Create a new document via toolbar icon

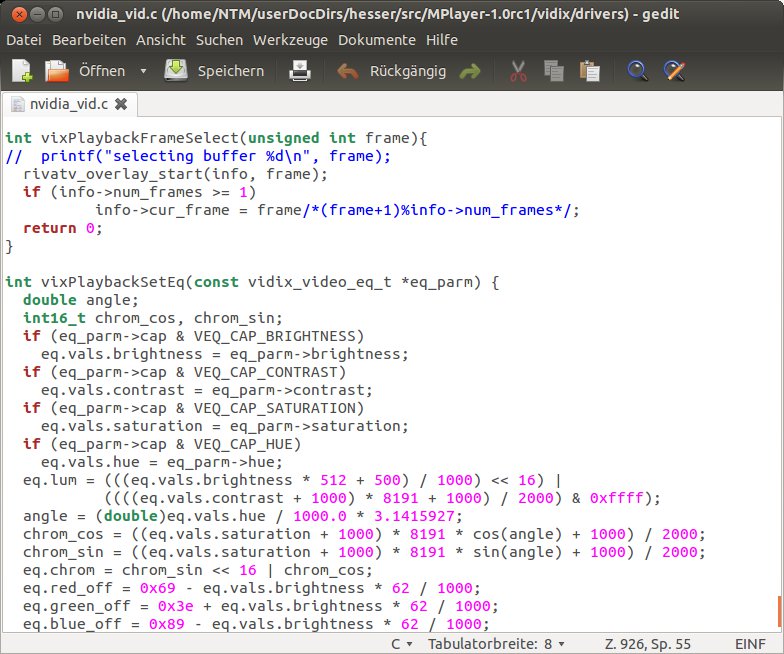pyautogui.click(x=22, y=70)
